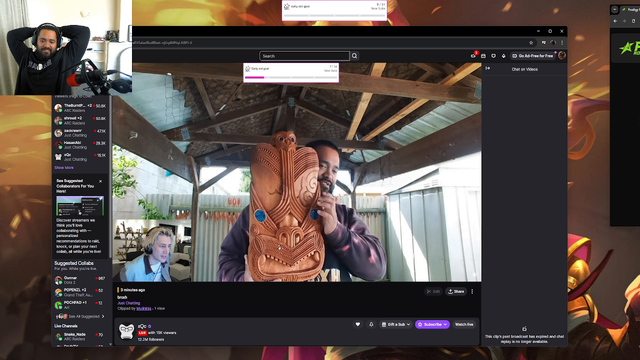Viewport: 640px width, 360px height.
Task: Click the '3 minutes ago' timestamp
Action: point(133,290)
